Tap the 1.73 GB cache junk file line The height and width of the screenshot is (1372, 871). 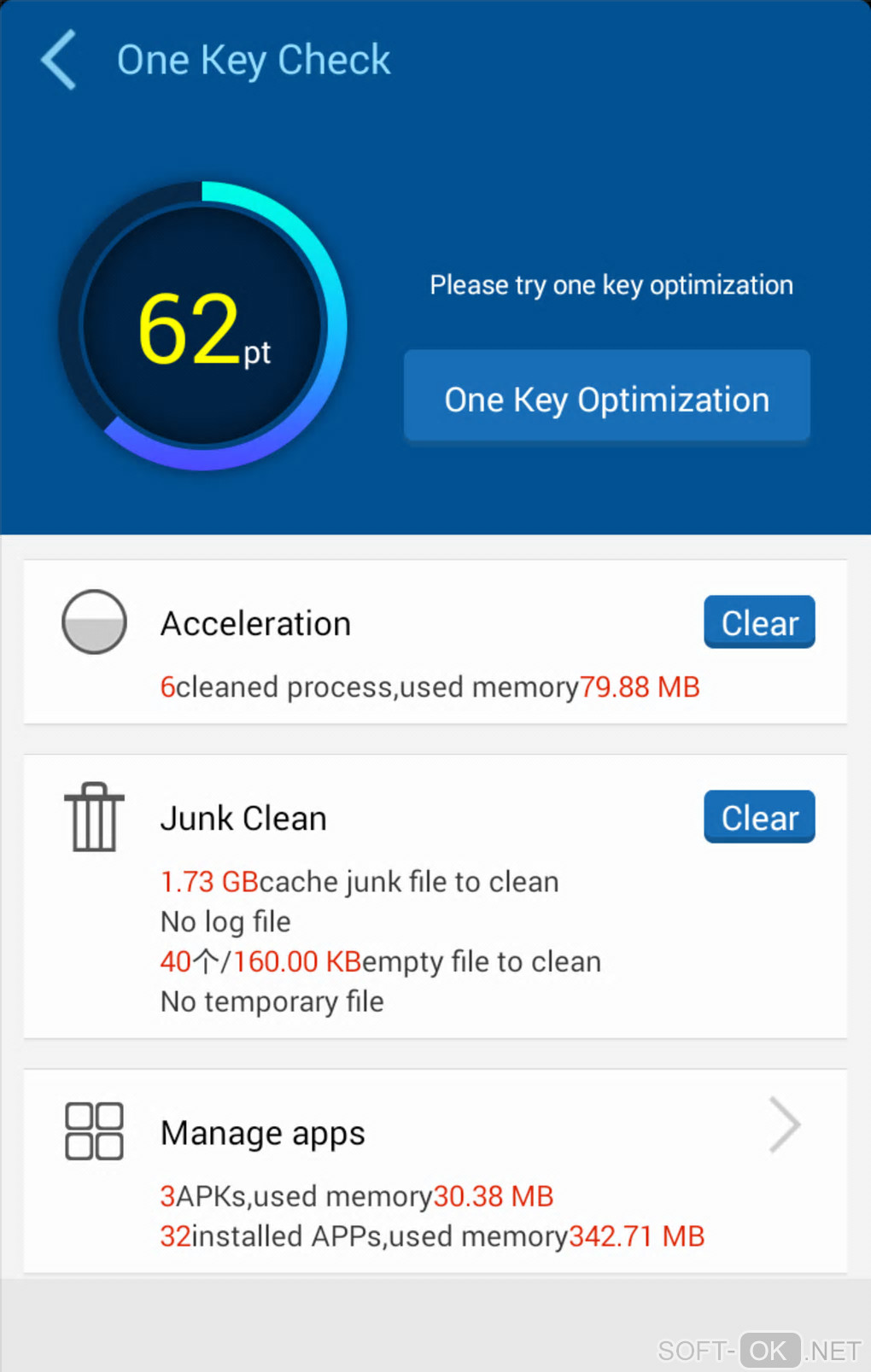(x=360, y=882)
